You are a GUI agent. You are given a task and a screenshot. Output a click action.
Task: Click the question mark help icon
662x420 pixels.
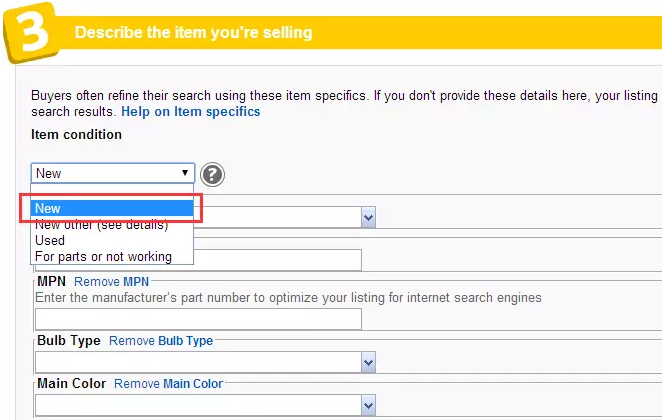point(212,174)
